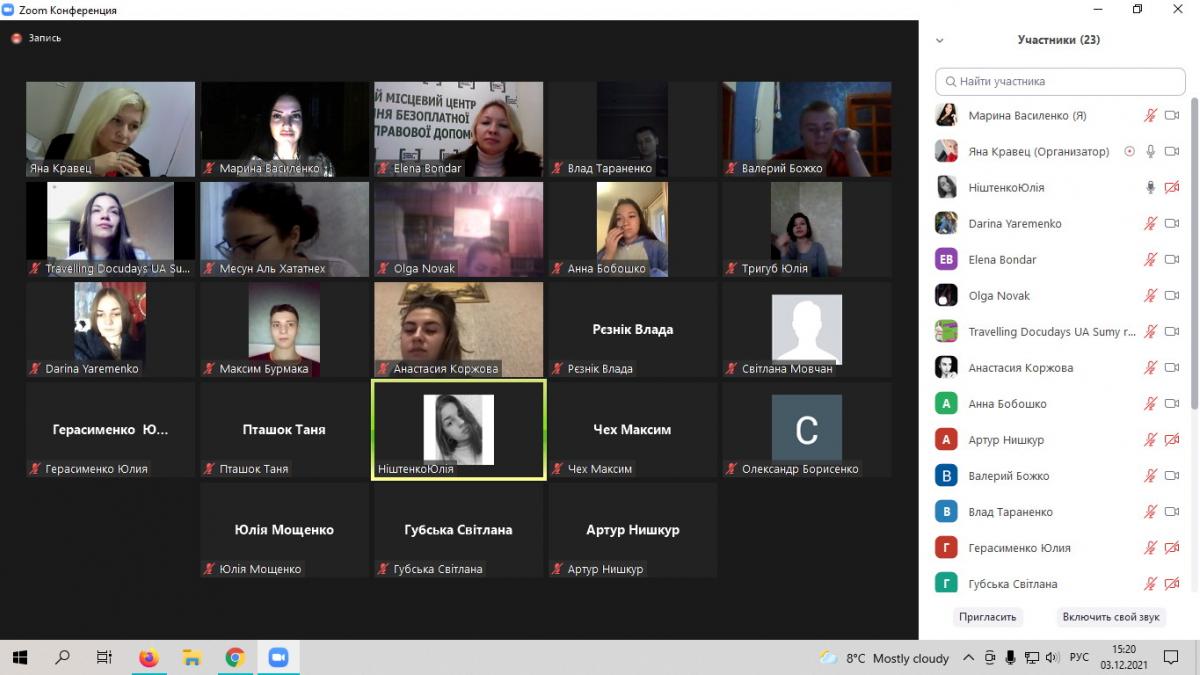
Task: Open Firefox from taskbar
Action: point(149,658)
